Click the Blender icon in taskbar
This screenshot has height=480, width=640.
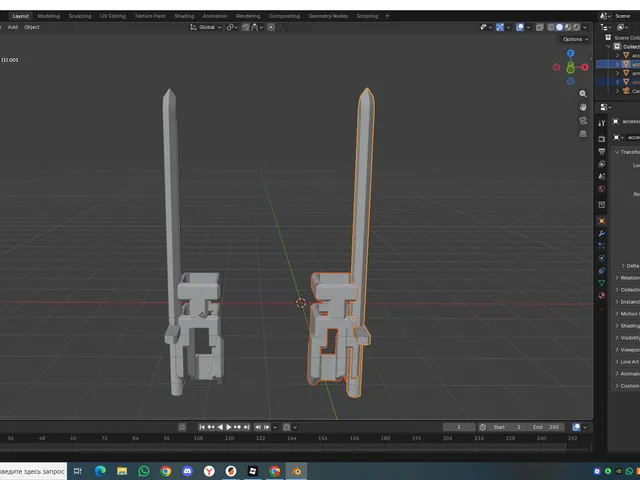coord(296,471)
